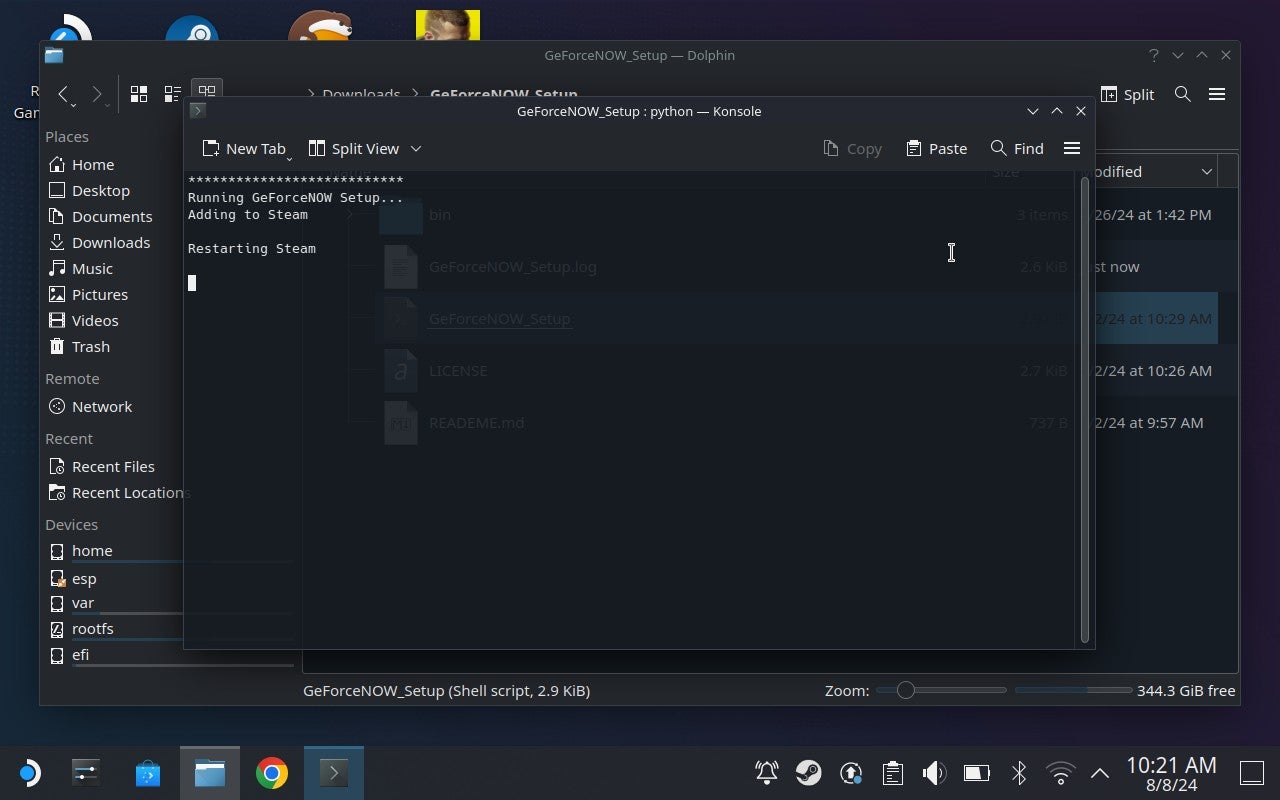Adjust the zoom slider in Dolphin's status bar
Screen dimensions: 1280x800
coord(905,690)
